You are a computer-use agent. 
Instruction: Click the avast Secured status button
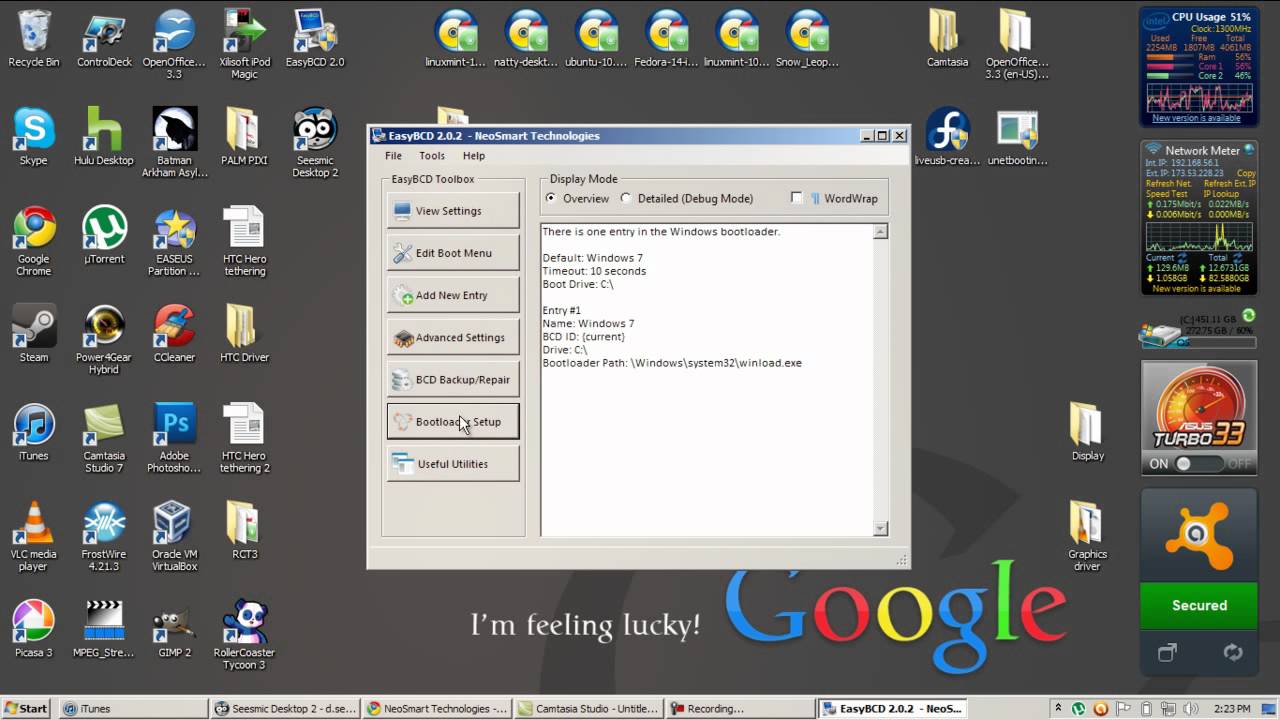click(1199, 605)
